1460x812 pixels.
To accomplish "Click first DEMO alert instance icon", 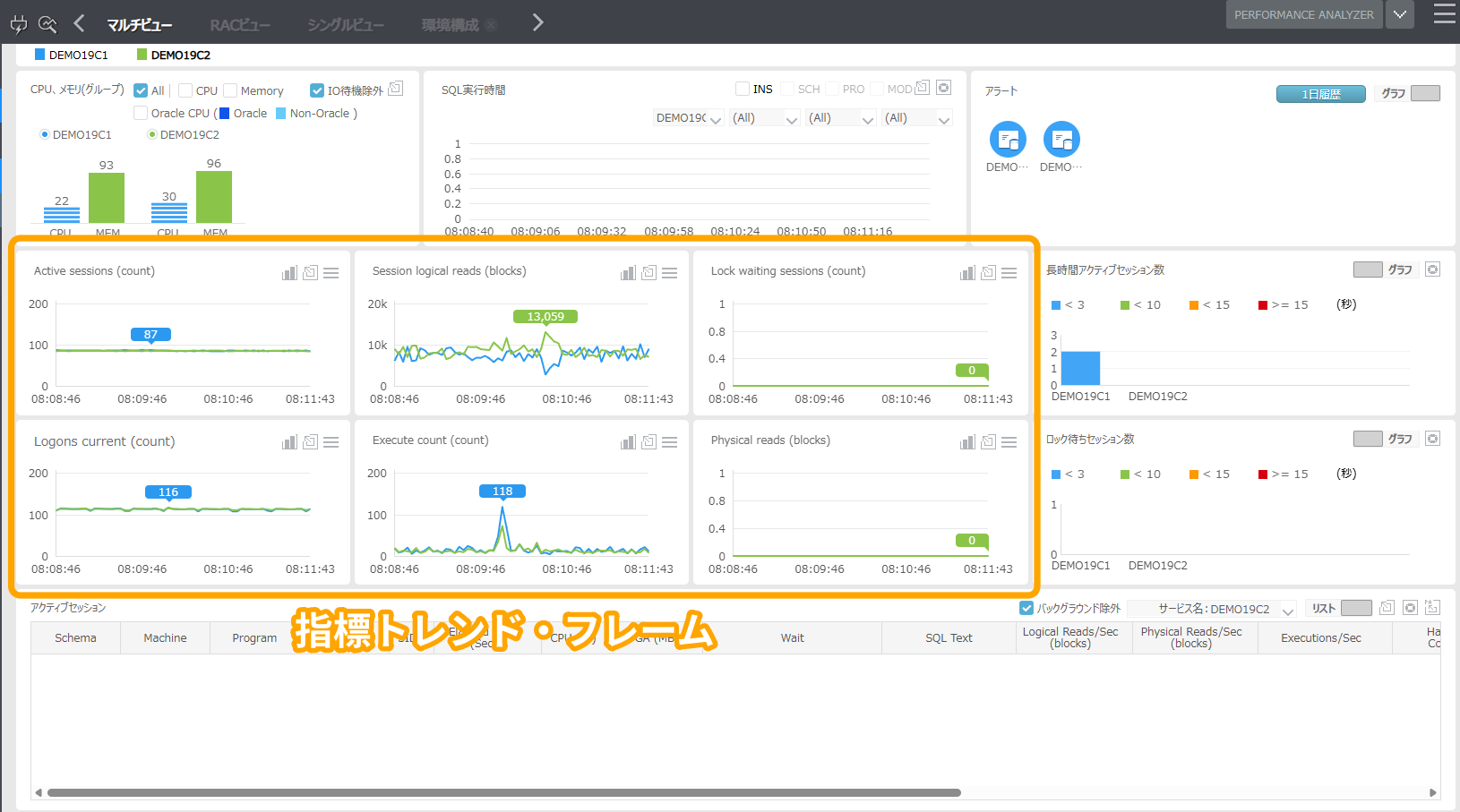I will click(1008, 140).
